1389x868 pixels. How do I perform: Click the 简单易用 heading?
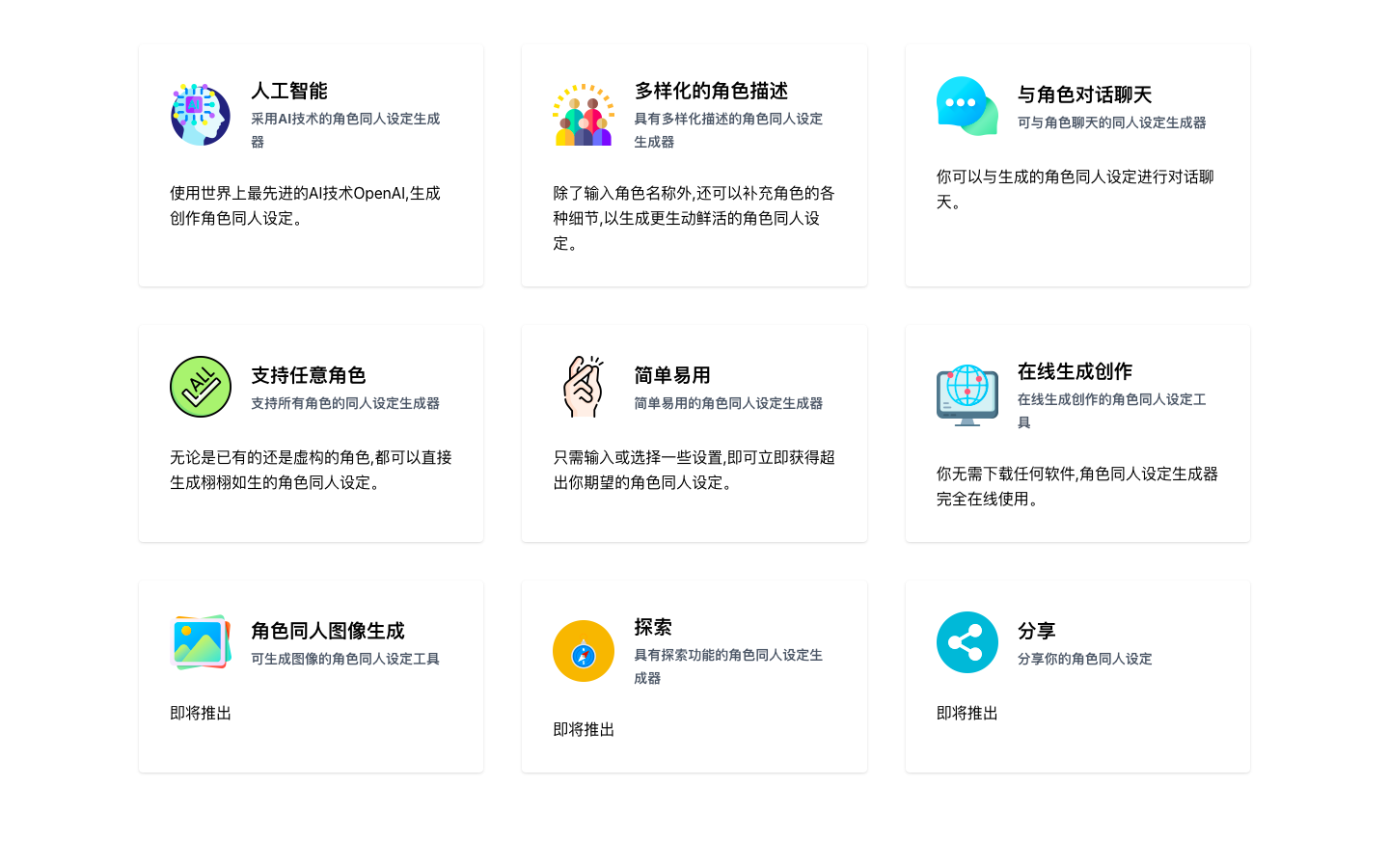pyautogui.click(x=672, y=375)
